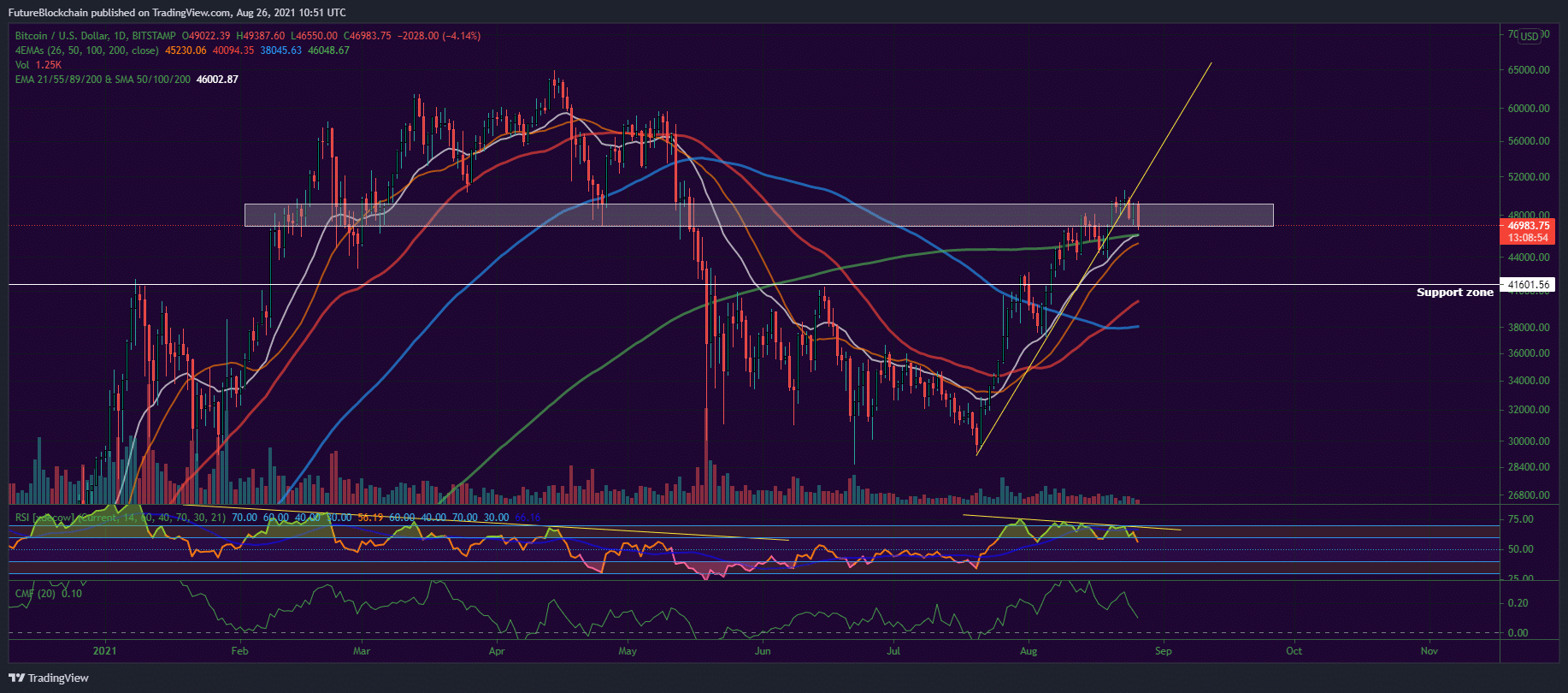1568x693 pixels.
Task: Click the 32000.00 price scale label
Action: (x=1528, y=410)
